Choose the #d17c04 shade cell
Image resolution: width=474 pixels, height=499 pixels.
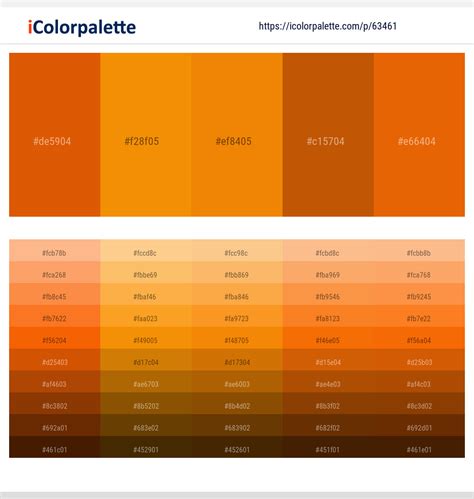coord(146,360)
